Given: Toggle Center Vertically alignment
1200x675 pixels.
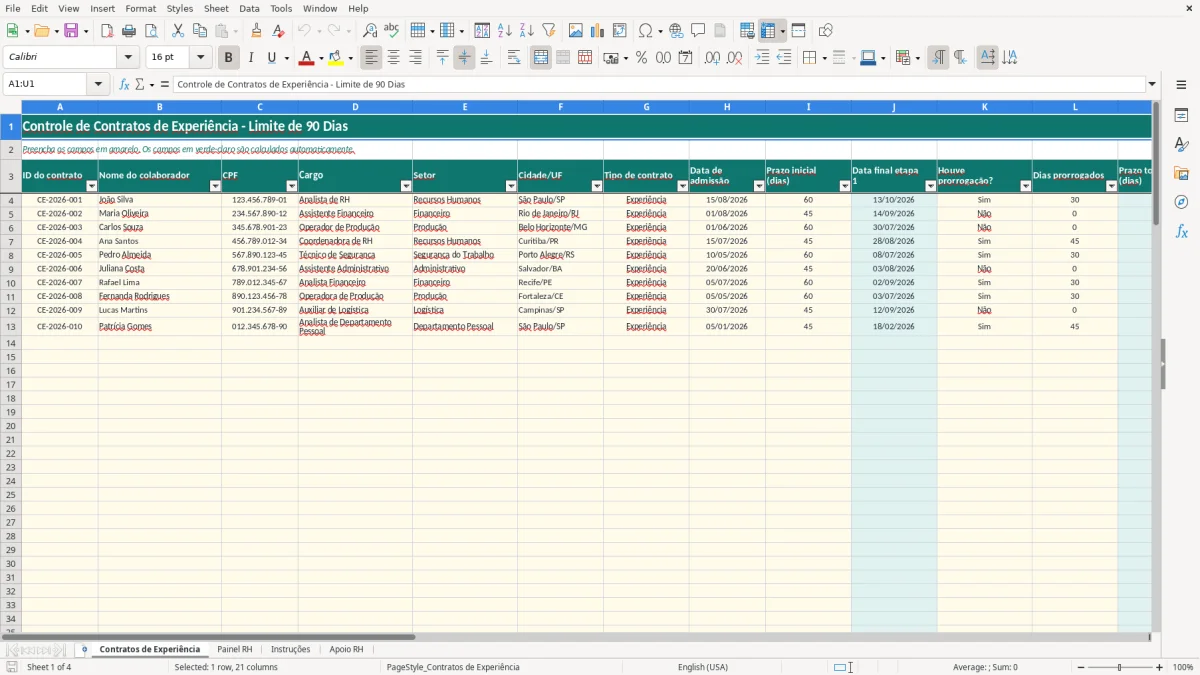Looking at the screenshot, I should (x=464, y=58).
